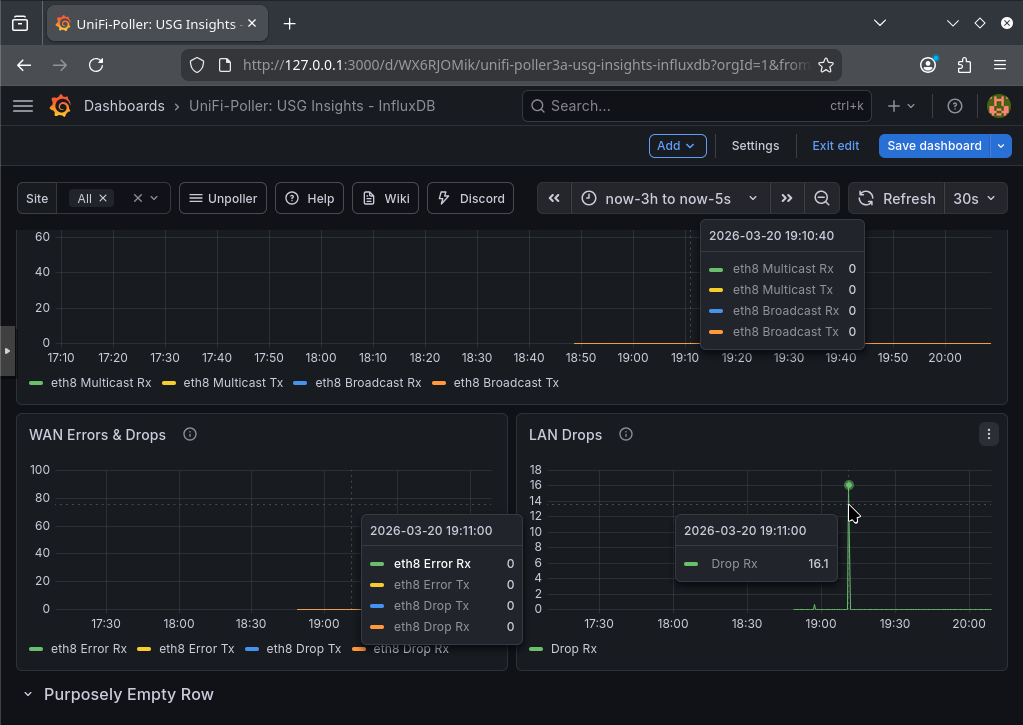Click the WAN Errors & Drops info icon
This screenshot has width=1023, height=725.
pyautogui.click(x=189, y=434)
